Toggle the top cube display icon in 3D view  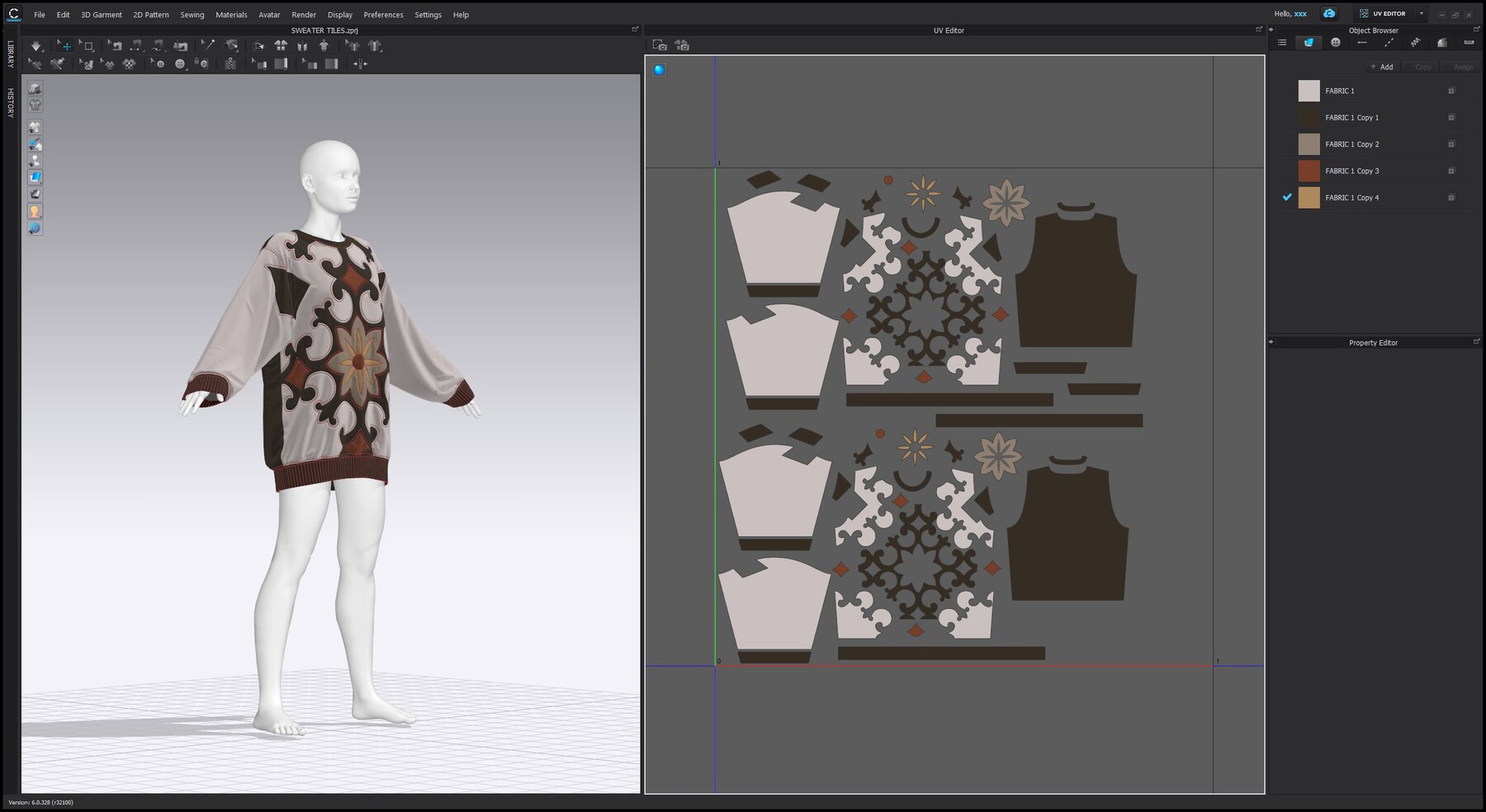pyautogui.click(x=35, y=87)
